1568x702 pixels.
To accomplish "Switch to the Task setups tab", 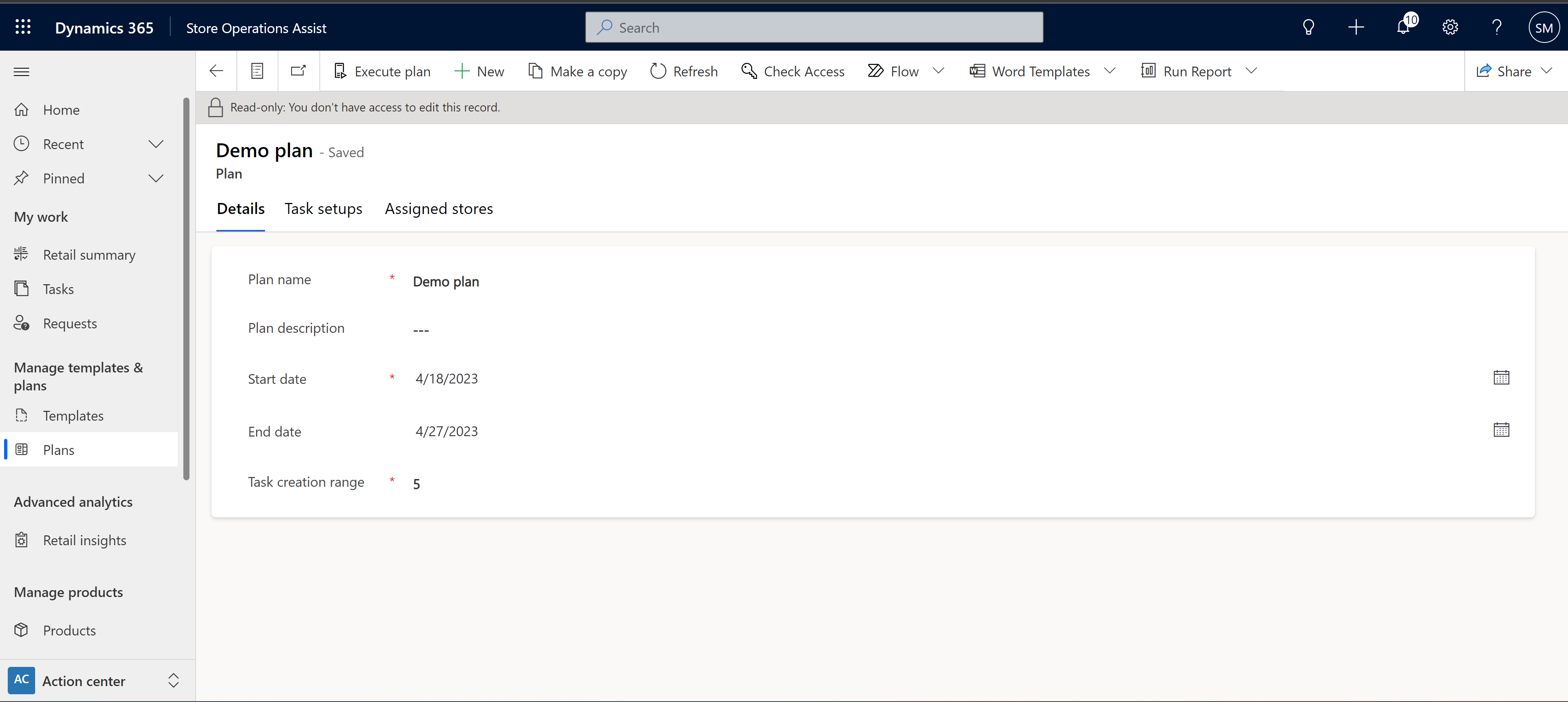I will (x=323, y=208).
